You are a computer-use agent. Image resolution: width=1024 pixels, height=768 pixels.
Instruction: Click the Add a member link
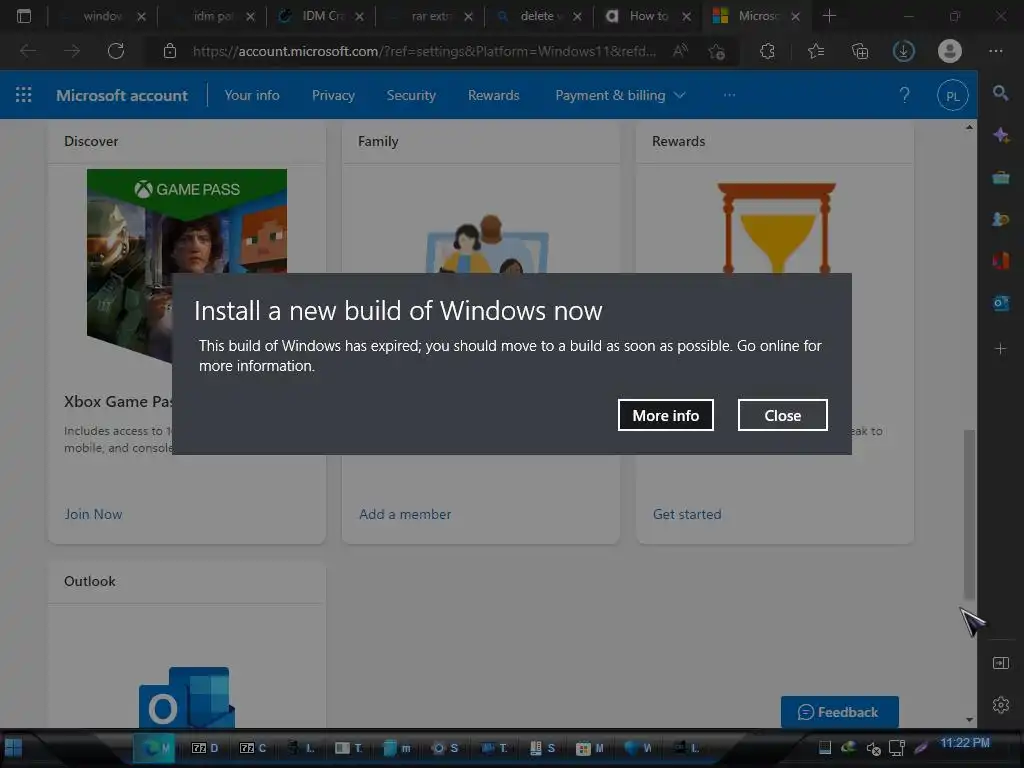point(405,514)
